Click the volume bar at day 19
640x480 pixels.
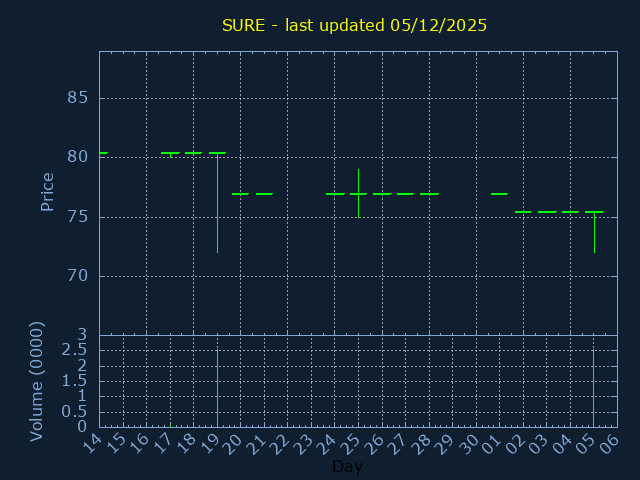click(x=217, y=387)
